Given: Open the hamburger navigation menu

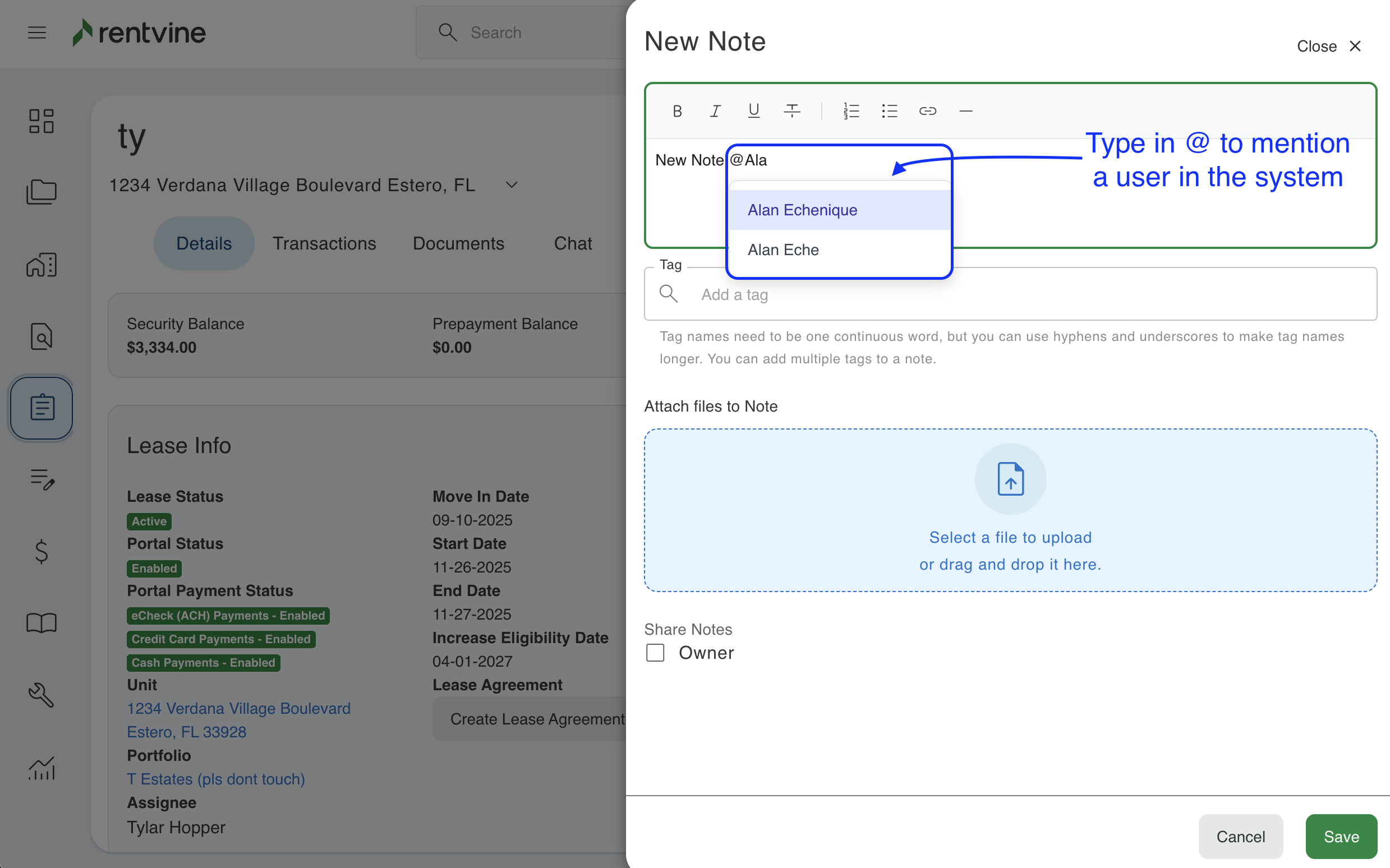Looking at the screenshot, I should (x=37, y=33).
